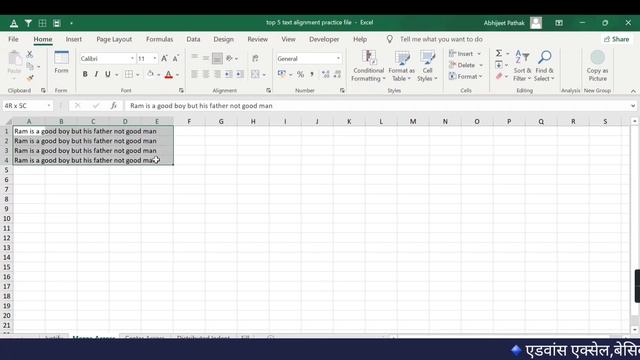Image resolution: width=640 pixels, height=360 pixels.
Task: Open the File menu
Action: [x=13, y=39]
